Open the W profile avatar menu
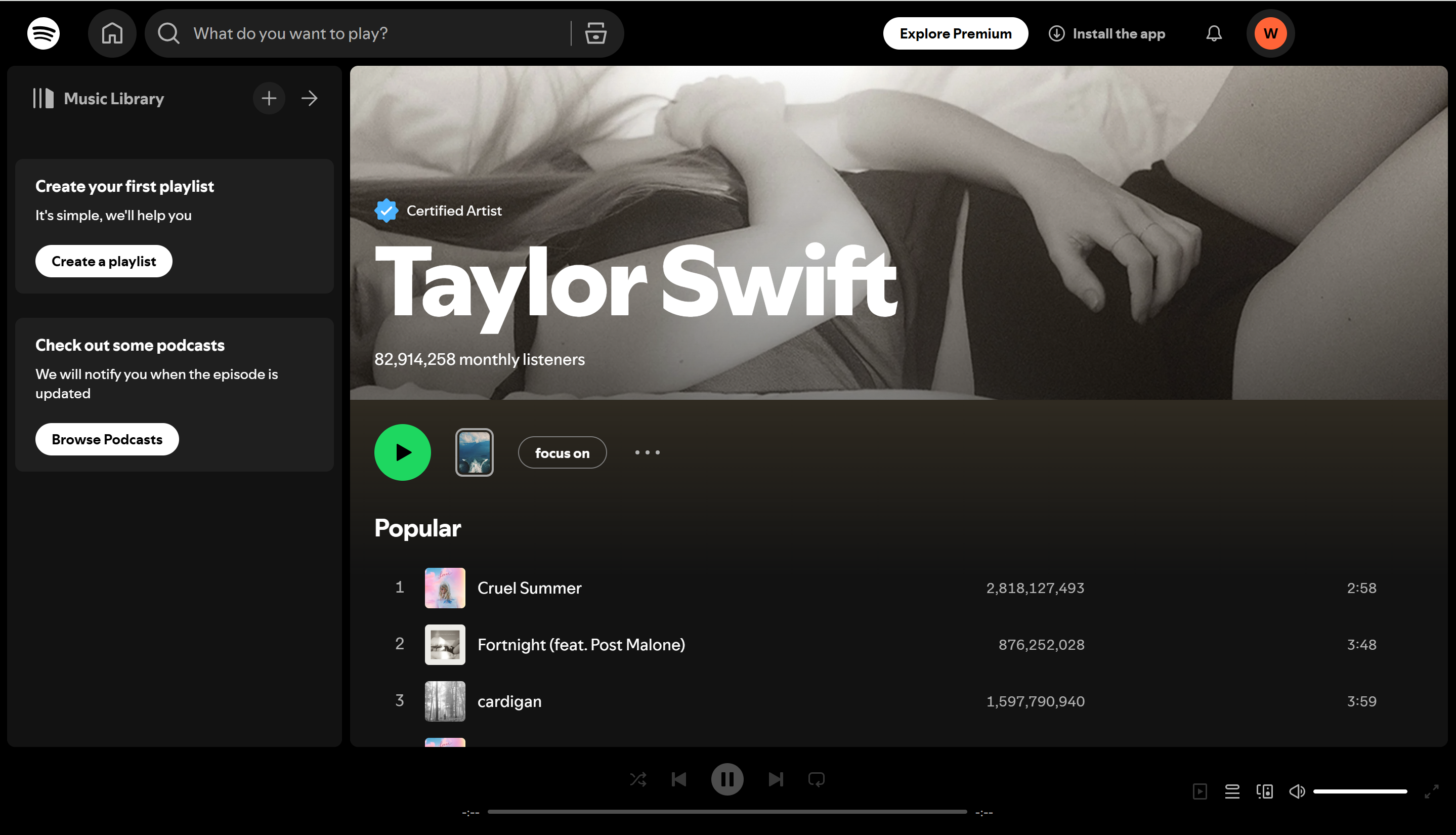The width and height of the screenshot is (1456, 835). (1270, 33)
